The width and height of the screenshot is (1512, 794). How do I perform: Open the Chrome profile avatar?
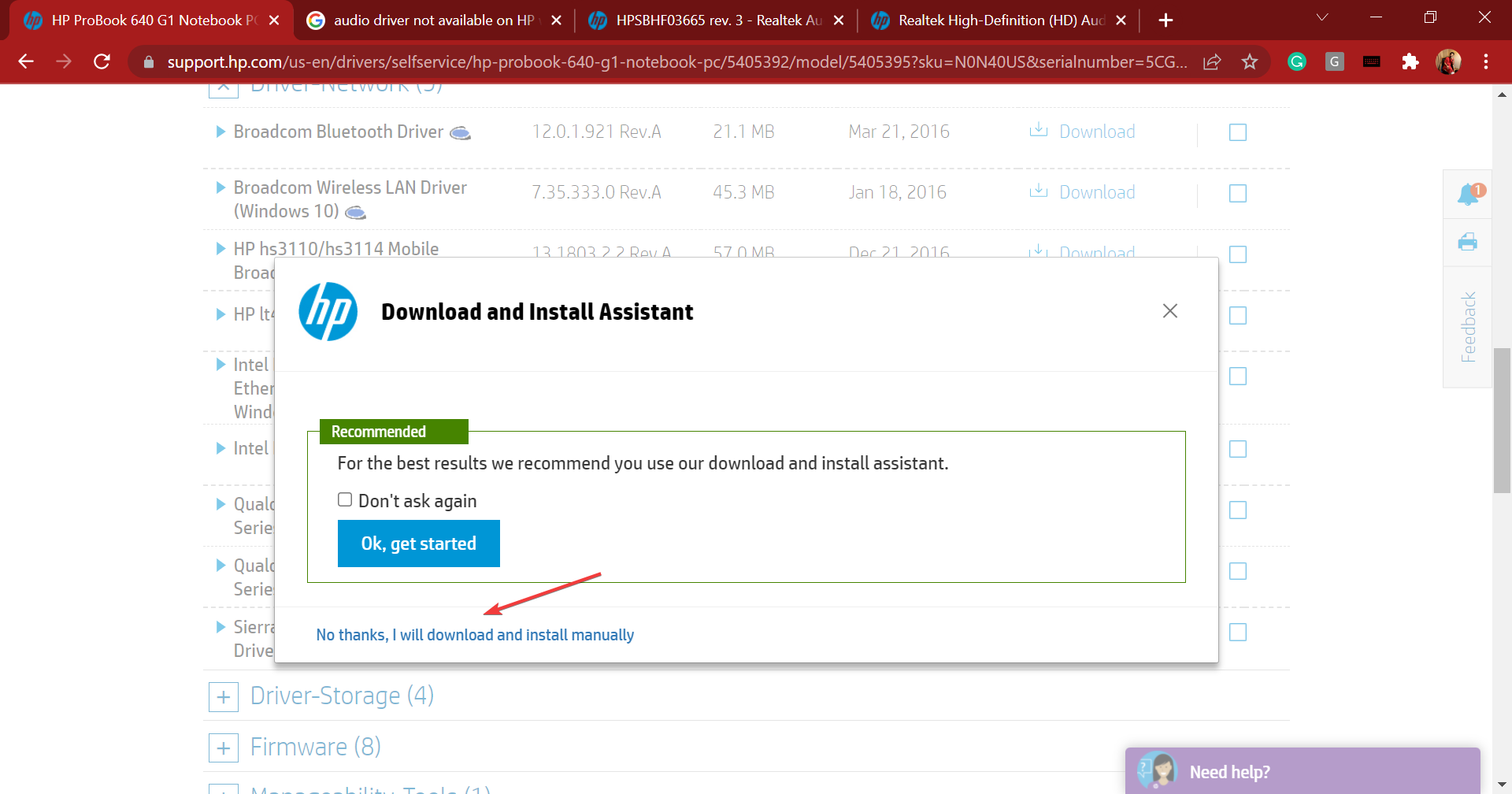(x=1448, y=61)
